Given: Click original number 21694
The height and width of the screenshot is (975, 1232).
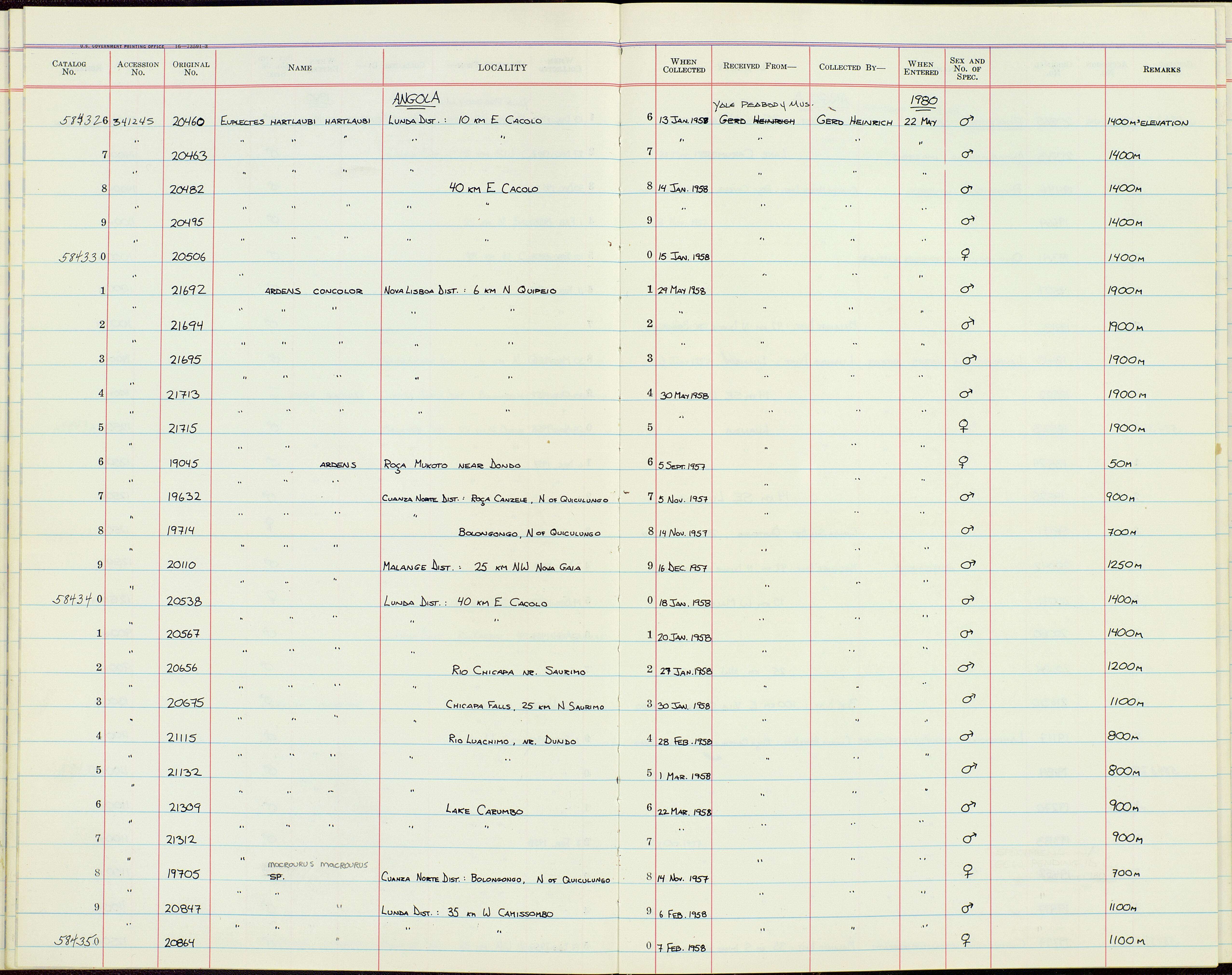Looking at the screenshot, I should click(187, 325).
